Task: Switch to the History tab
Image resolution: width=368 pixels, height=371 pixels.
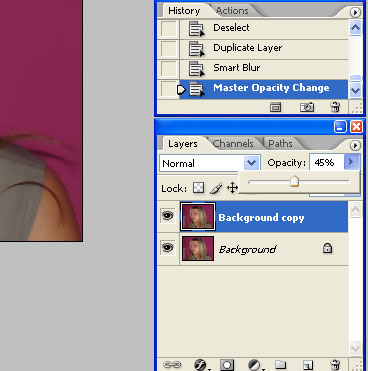Action: [x=184, y=11]
